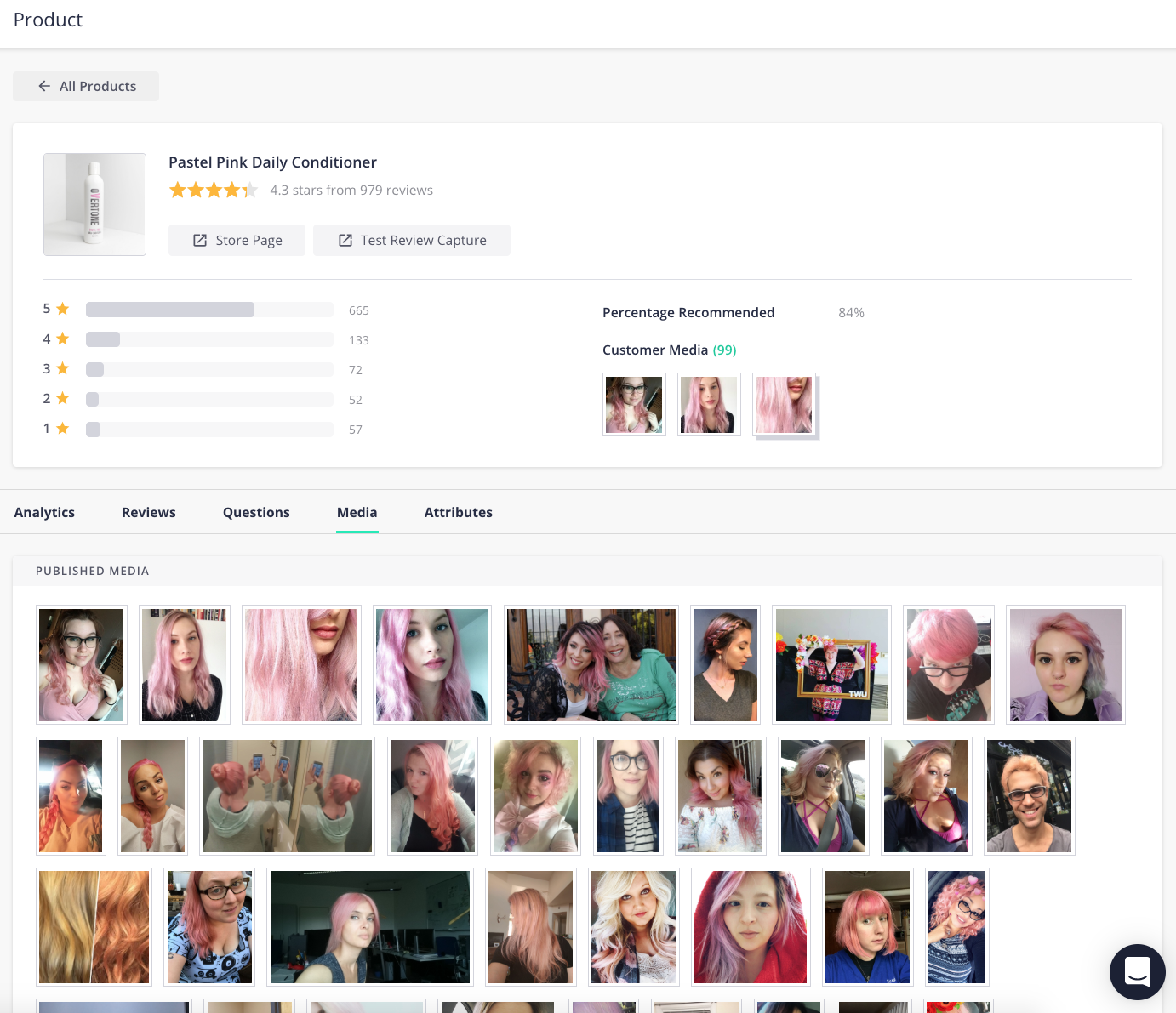1176x1013 pixels.
Task: Click the 84% recommended value
Action: (x=851, y=313)
